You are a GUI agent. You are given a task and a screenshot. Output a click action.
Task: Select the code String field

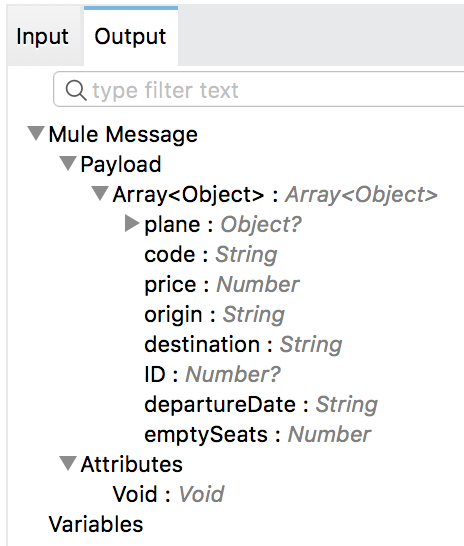click(x=211, y=254)
